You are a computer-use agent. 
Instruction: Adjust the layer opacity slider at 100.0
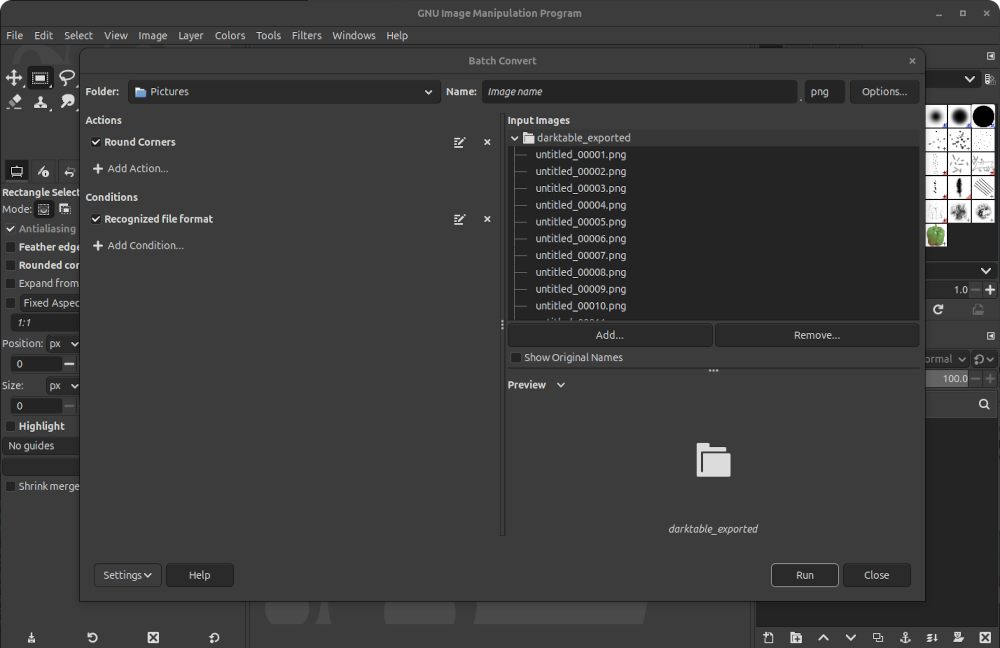(948, 379)
